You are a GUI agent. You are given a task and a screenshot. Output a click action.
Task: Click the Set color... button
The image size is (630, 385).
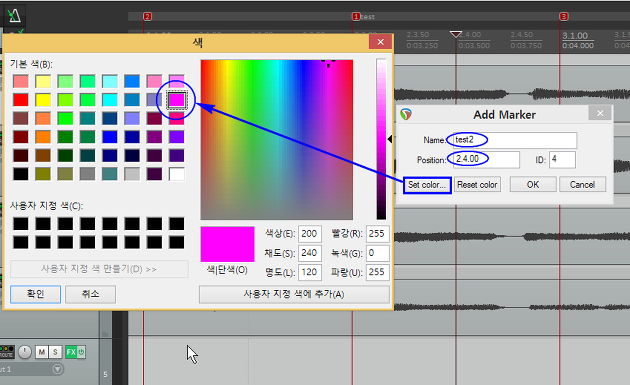(427, 185)
